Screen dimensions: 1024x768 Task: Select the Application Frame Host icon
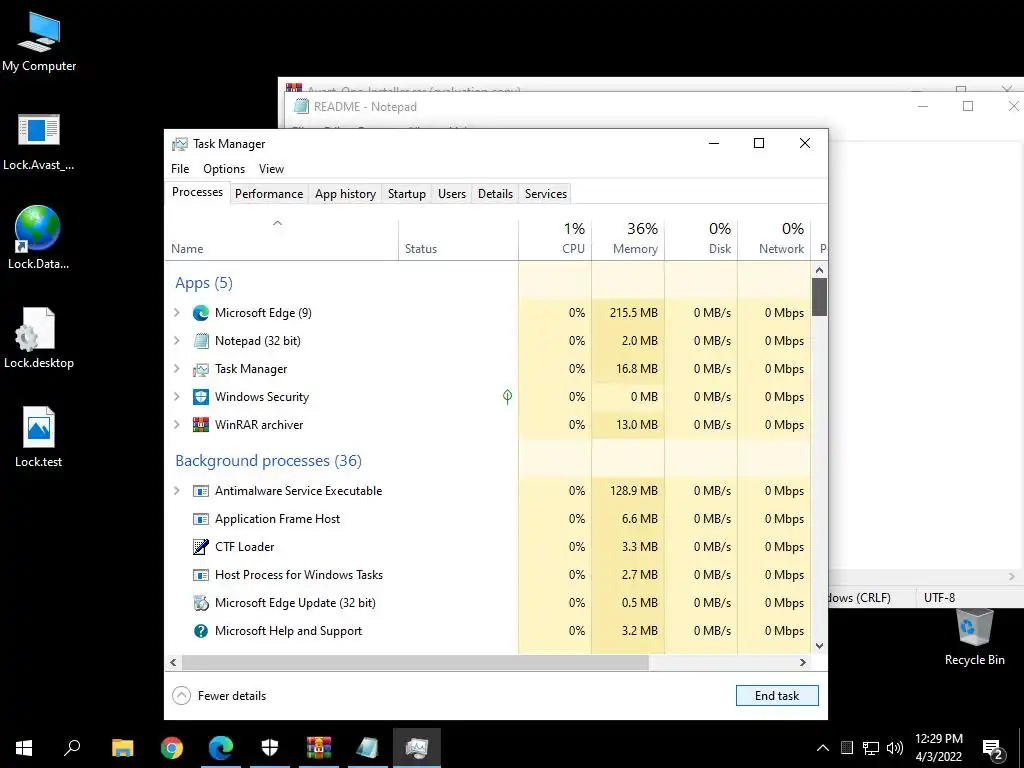tap(200, 519)
